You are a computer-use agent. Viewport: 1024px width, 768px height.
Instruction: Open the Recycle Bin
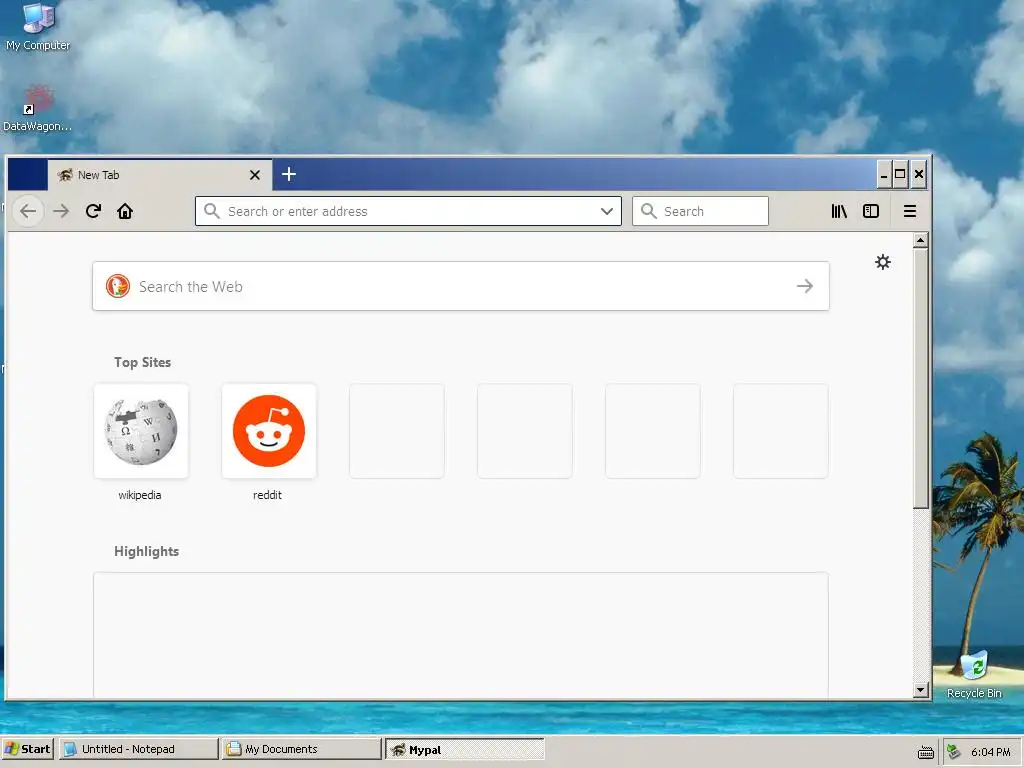tap(974, 675)
